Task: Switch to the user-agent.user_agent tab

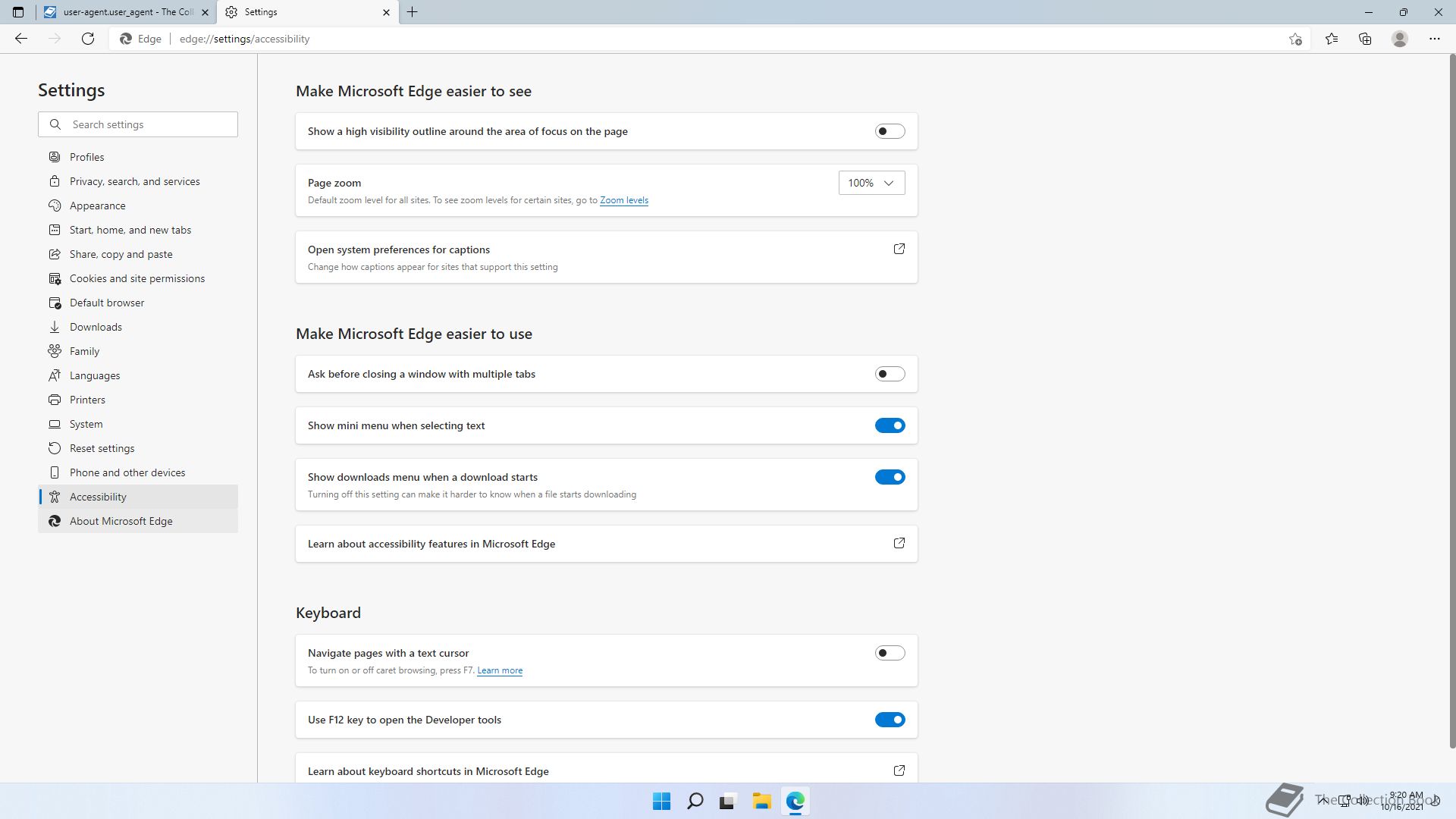Action: point(126,12)
